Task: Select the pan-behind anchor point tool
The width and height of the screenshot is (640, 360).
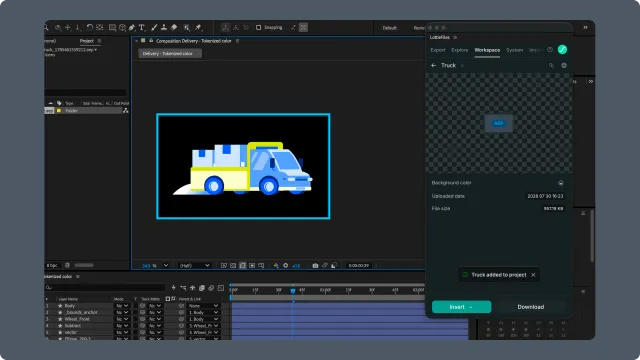Action: pos(100,27)
